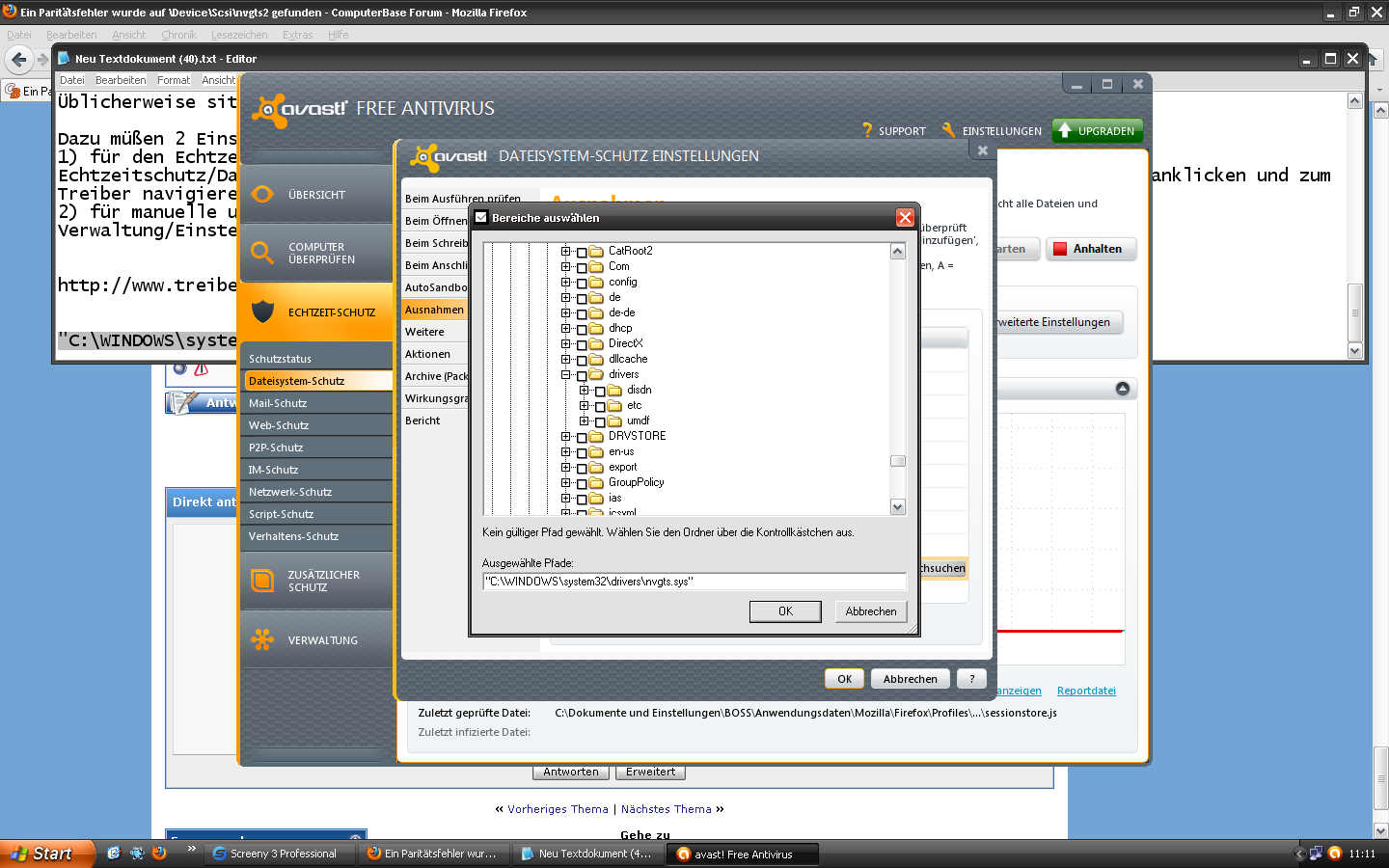
Task: Click the folder tree vertical scrollbar thumb
Action: [x=898, y=461]
